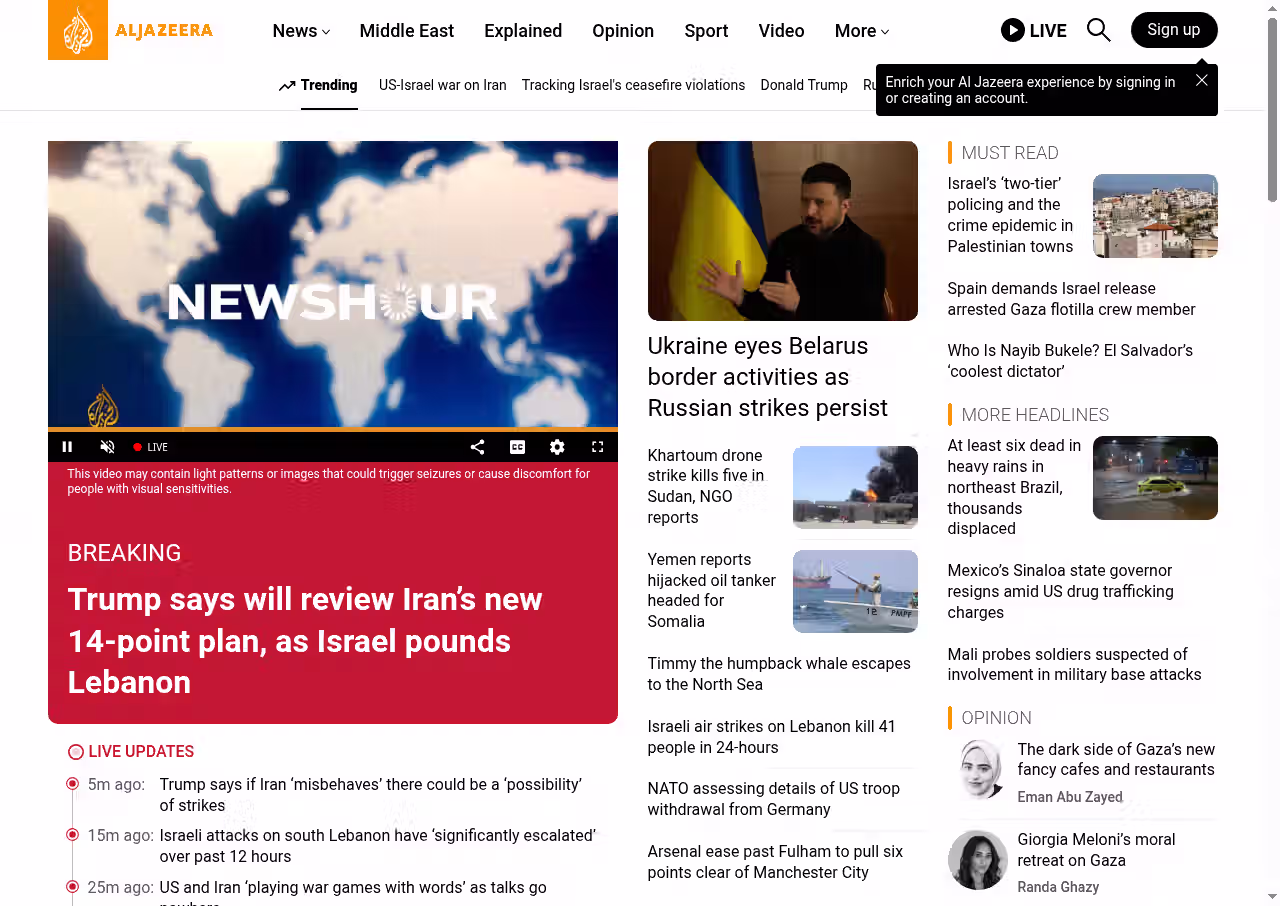Open the Opinion section
The image size is (1280, 906).
point(623,31)
